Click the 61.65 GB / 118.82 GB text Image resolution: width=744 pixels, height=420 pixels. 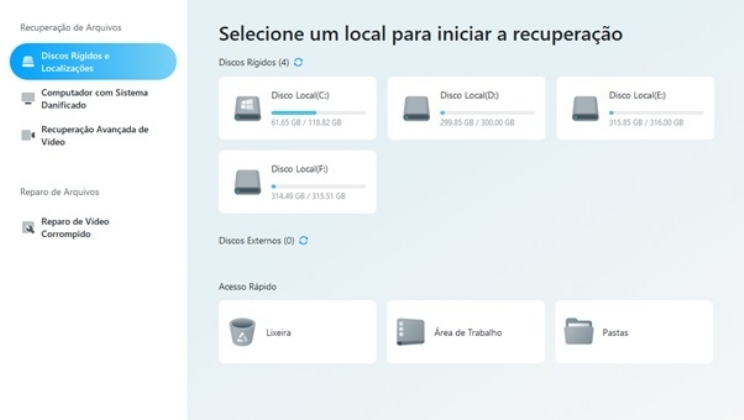pos(306,123)
